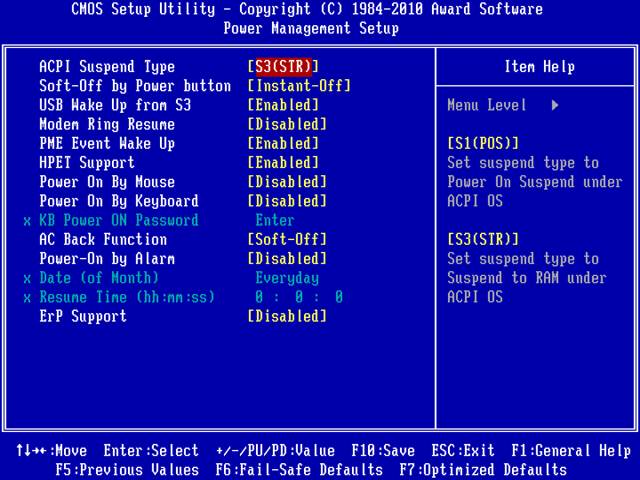Click the Menu Level arrow icon
The height and width of the screenshot is (480, 640).
(x=555, y=105)
